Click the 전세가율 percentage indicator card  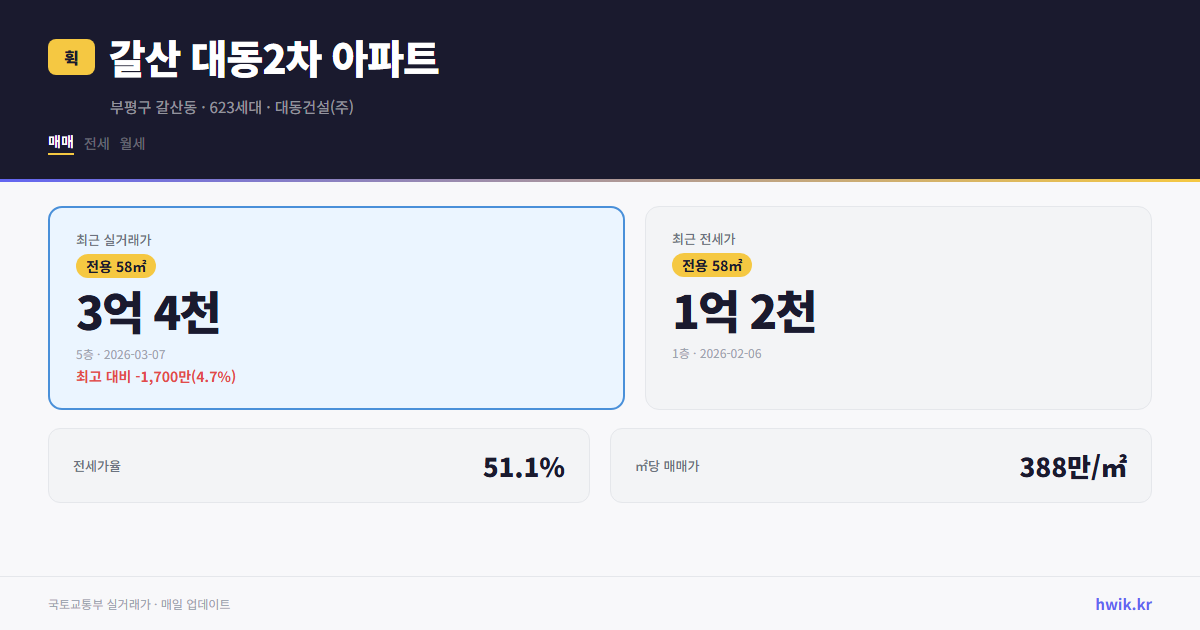[x=320, y=465]
